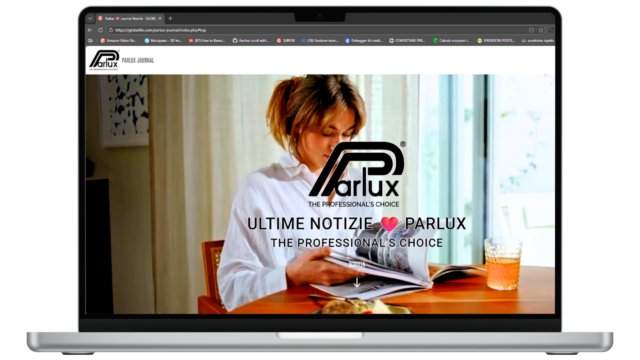Click the large Parlux hero logo
This screenshot has height=360, width=640.
(357, 174)
